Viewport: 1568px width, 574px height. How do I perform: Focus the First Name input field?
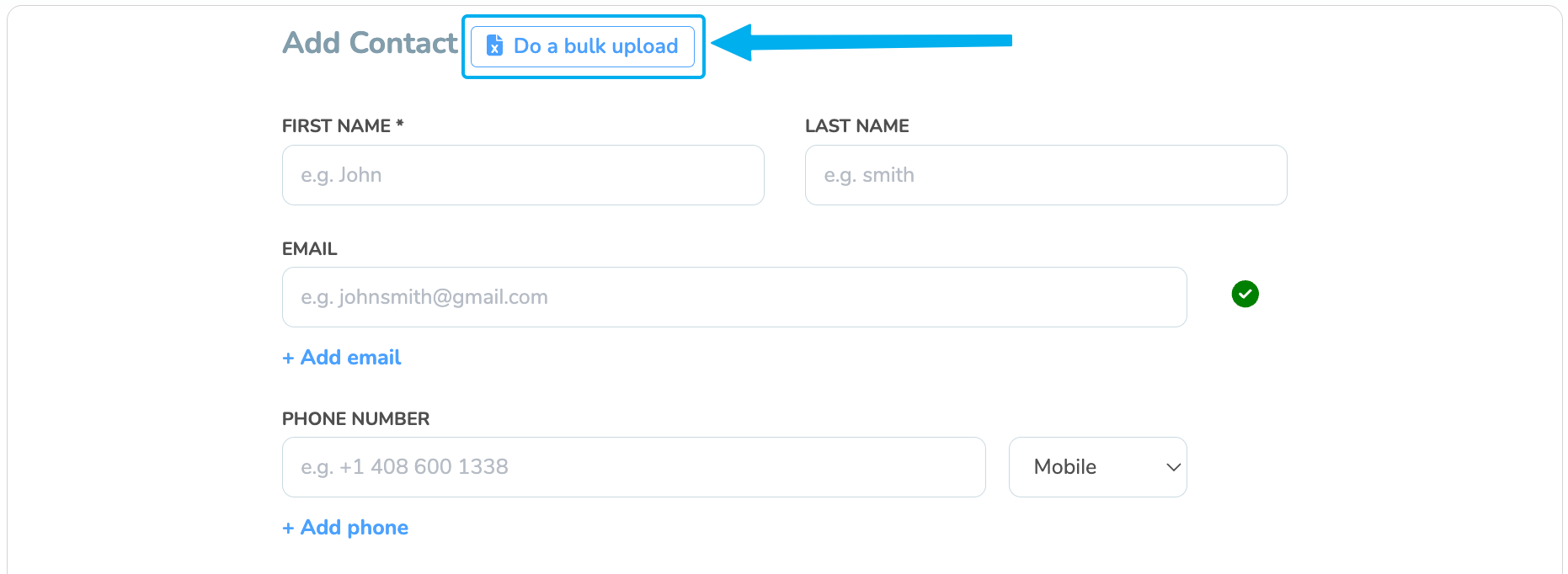[523, 175]
